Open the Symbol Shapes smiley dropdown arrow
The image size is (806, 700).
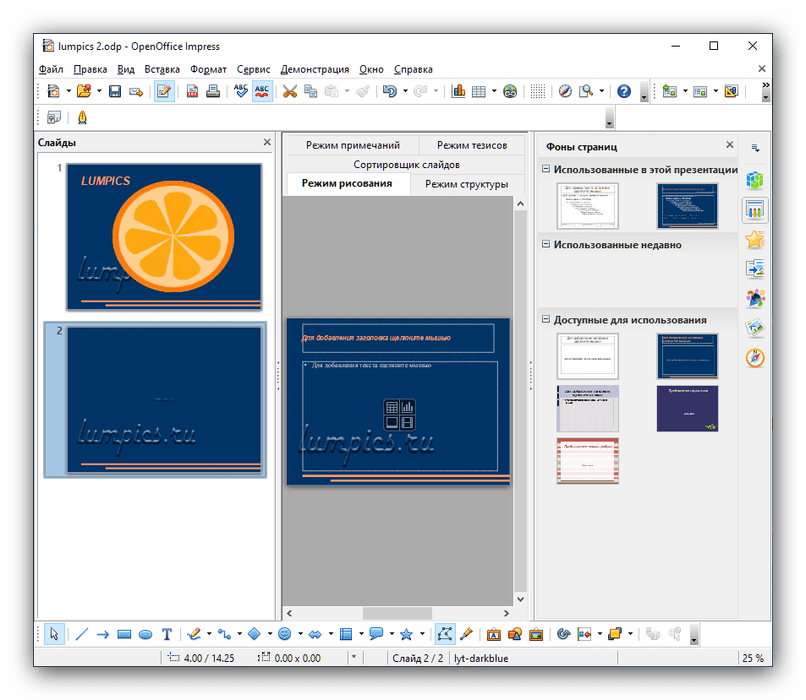click(x=300, y=634)
